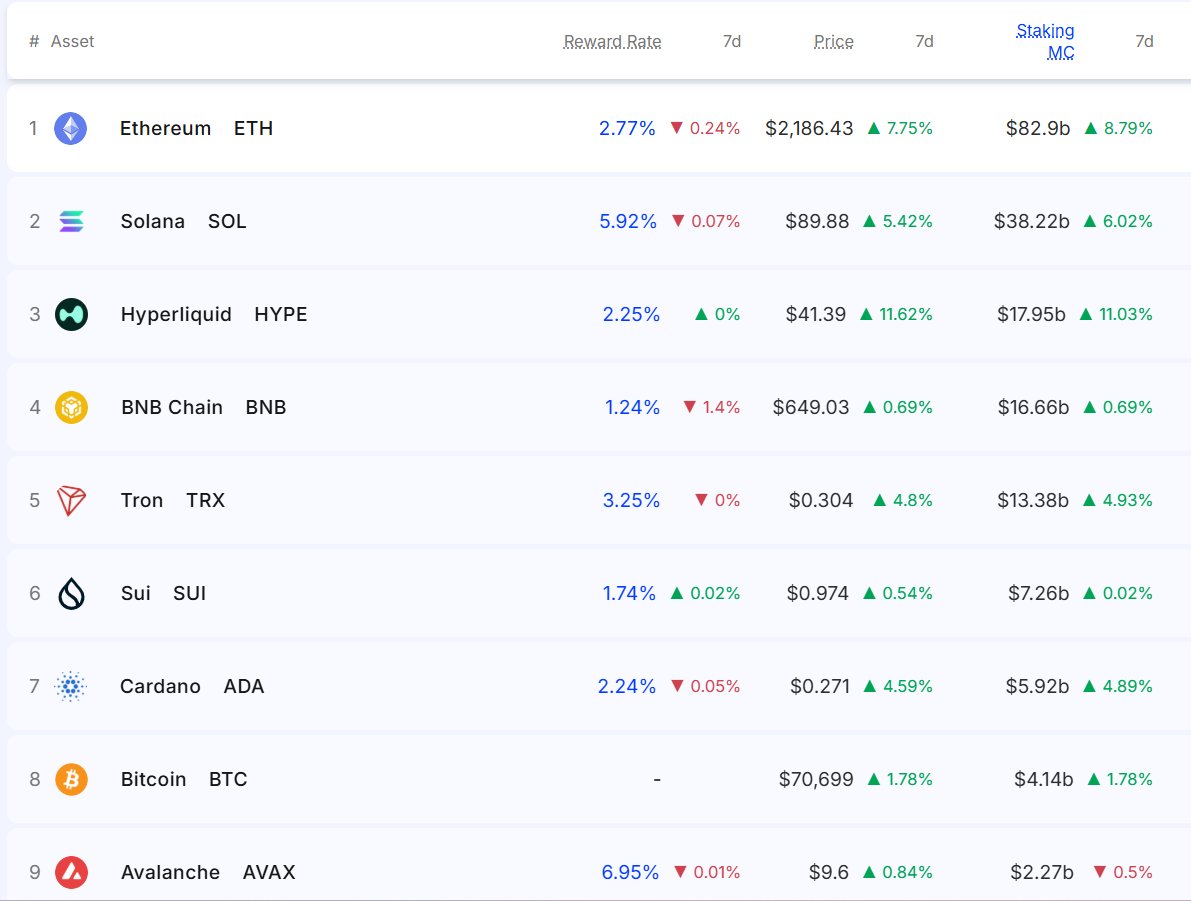Screen dimensions: 1191x901
Task: Open the Hyperliquid asset name
Action: (x=176, y=315)
